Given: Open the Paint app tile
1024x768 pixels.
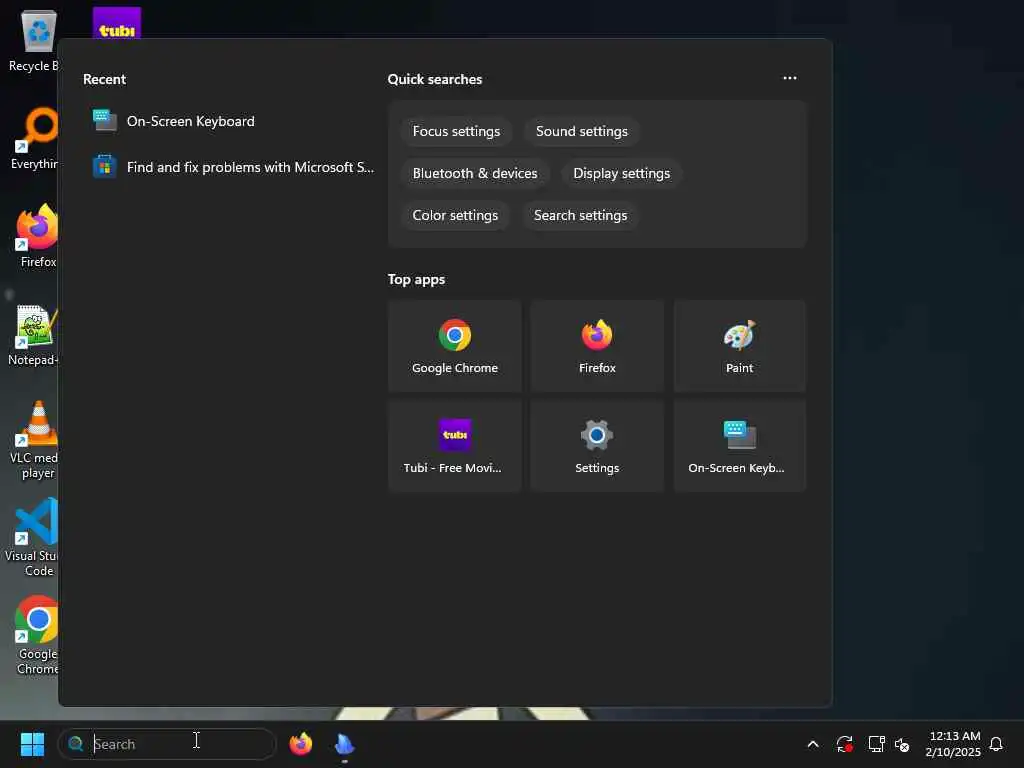Looking at the screenshot, I should (x=739, y=346).
